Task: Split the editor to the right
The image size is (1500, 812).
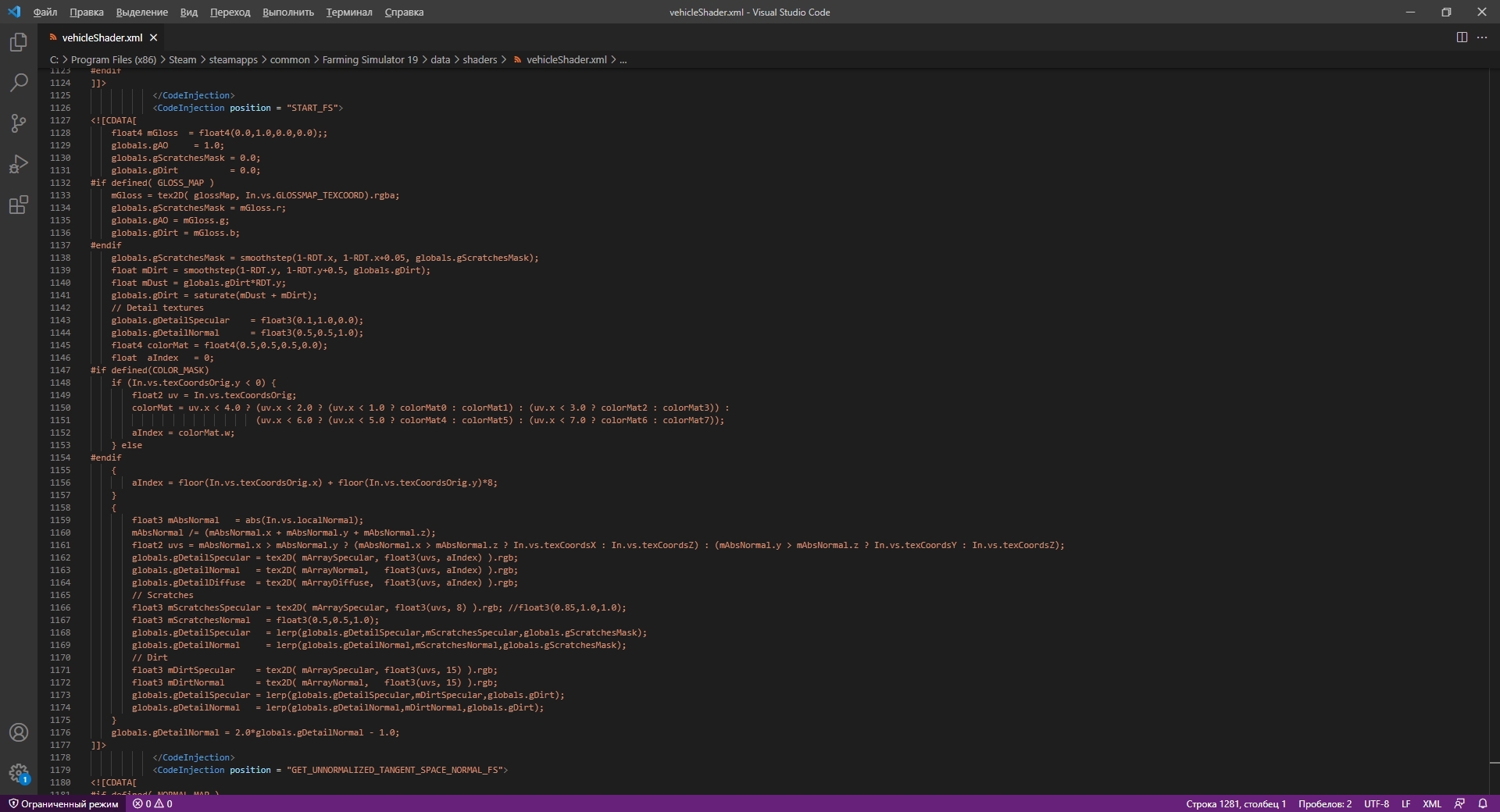Action: [1462, 37]
